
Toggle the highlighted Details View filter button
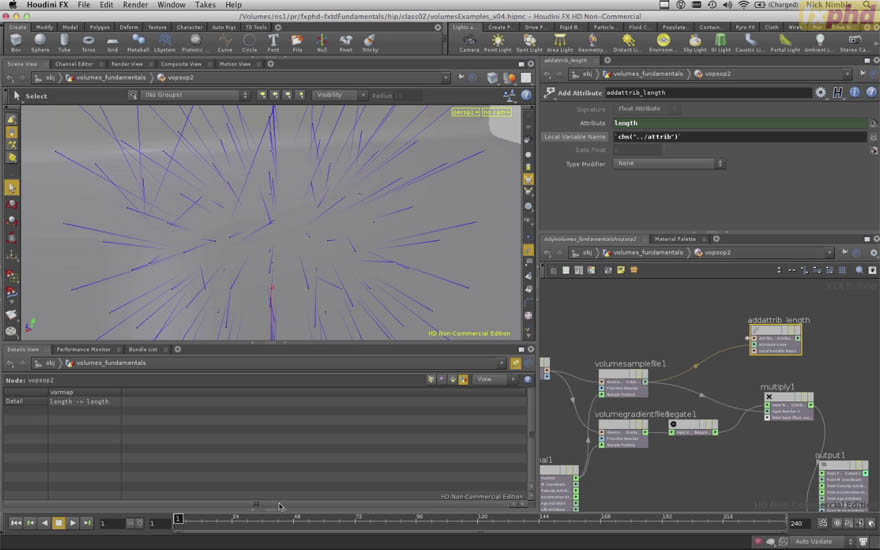pyautogui.click(x=463, y=380)
